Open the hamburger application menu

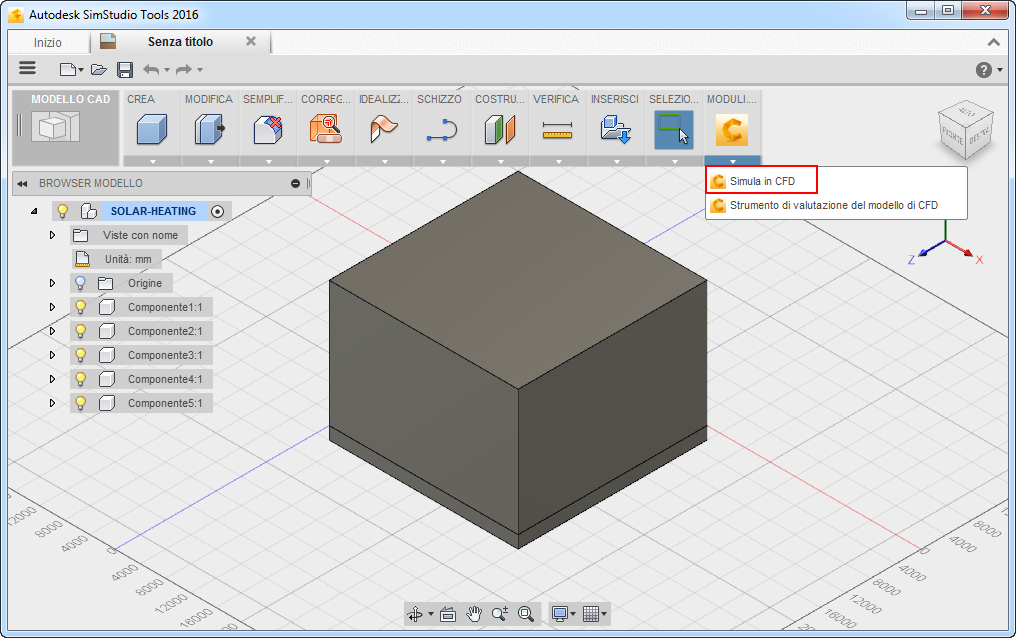[x=27, y=68]
